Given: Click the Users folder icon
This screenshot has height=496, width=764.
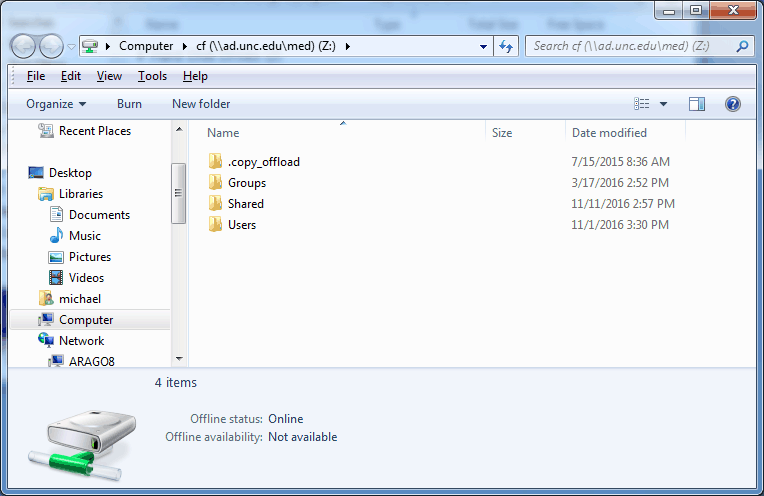Looking at the screenshot, I should point(215,224).
